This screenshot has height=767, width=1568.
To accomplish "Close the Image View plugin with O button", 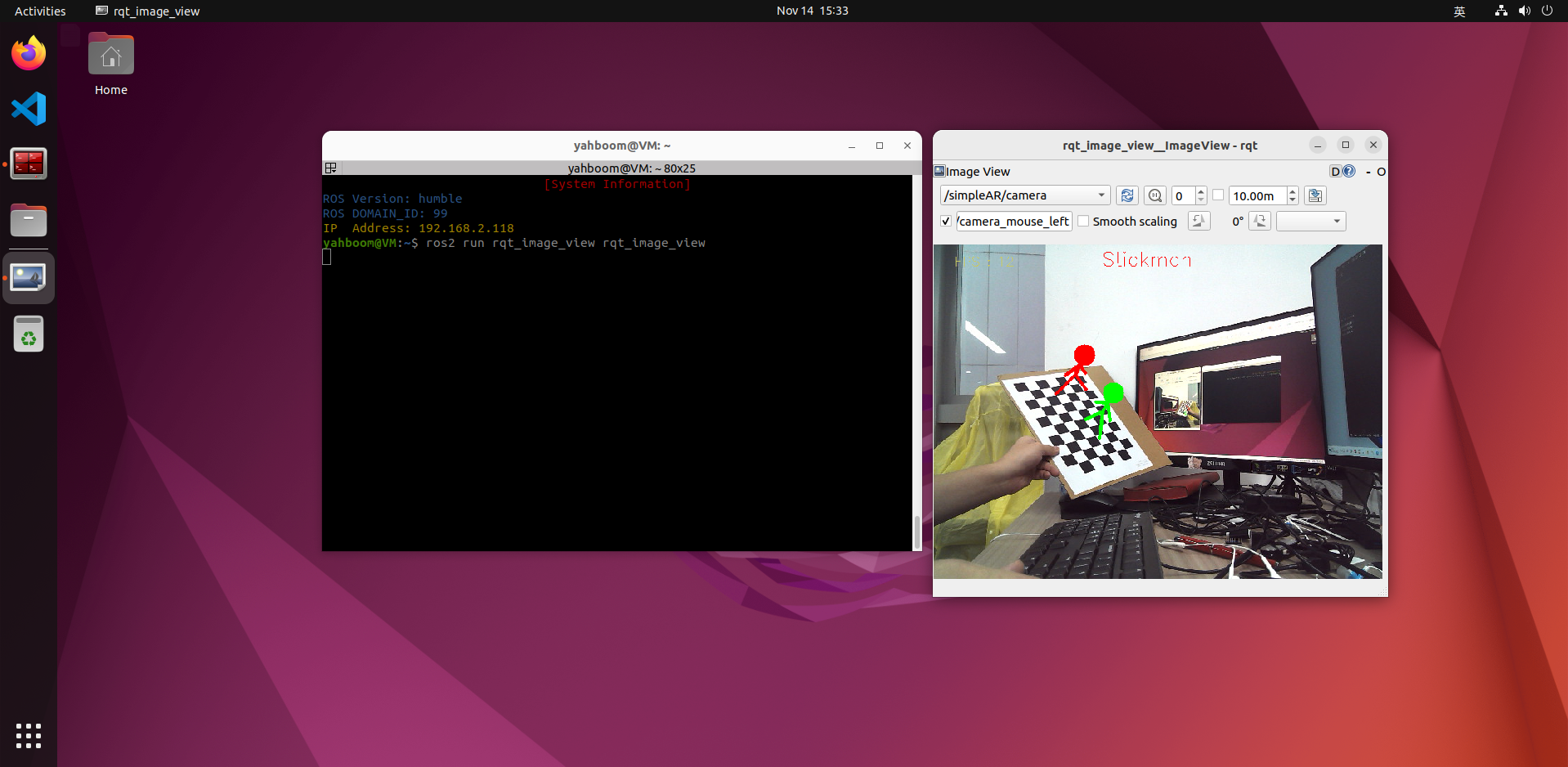I will tap(1381, 172).
